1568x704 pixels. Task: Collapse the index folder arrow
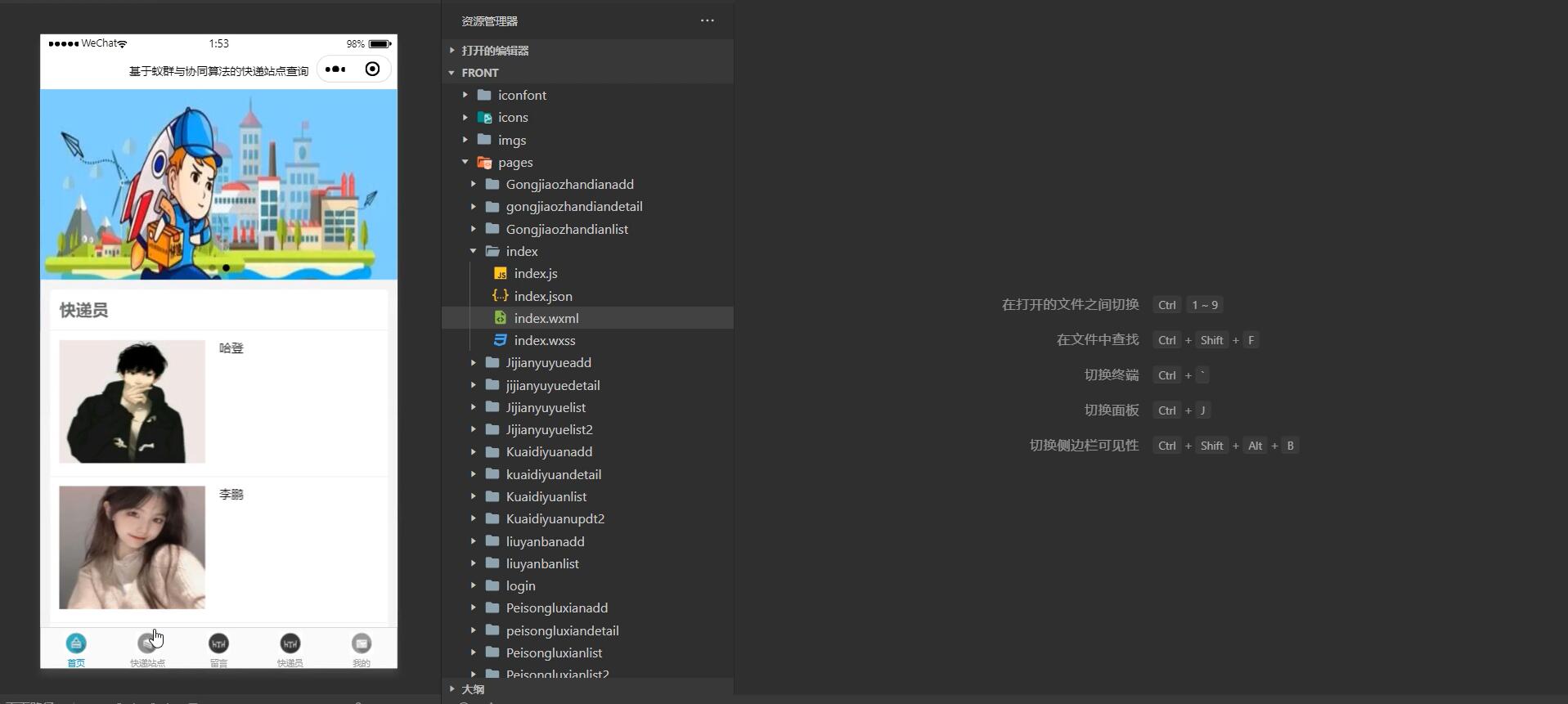point(473,251)
